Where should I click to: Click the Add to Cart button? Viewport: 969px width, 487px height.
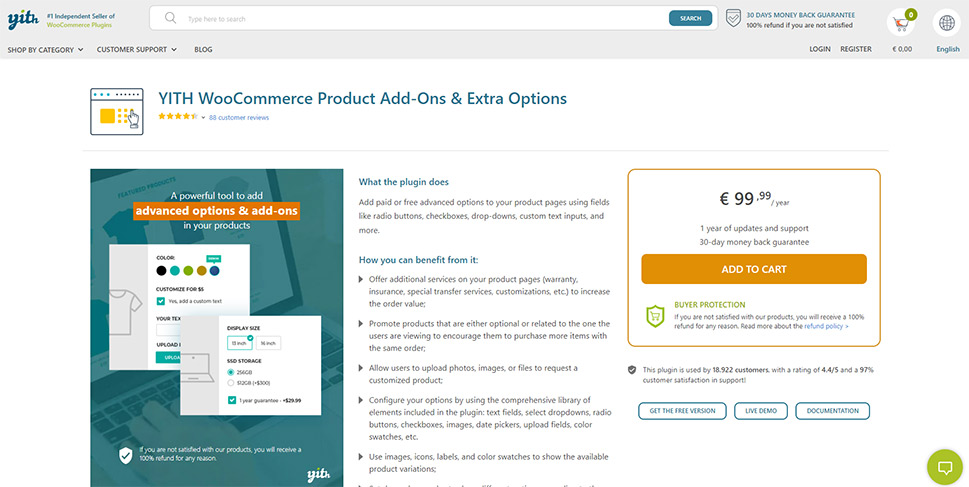coord(754,269)
